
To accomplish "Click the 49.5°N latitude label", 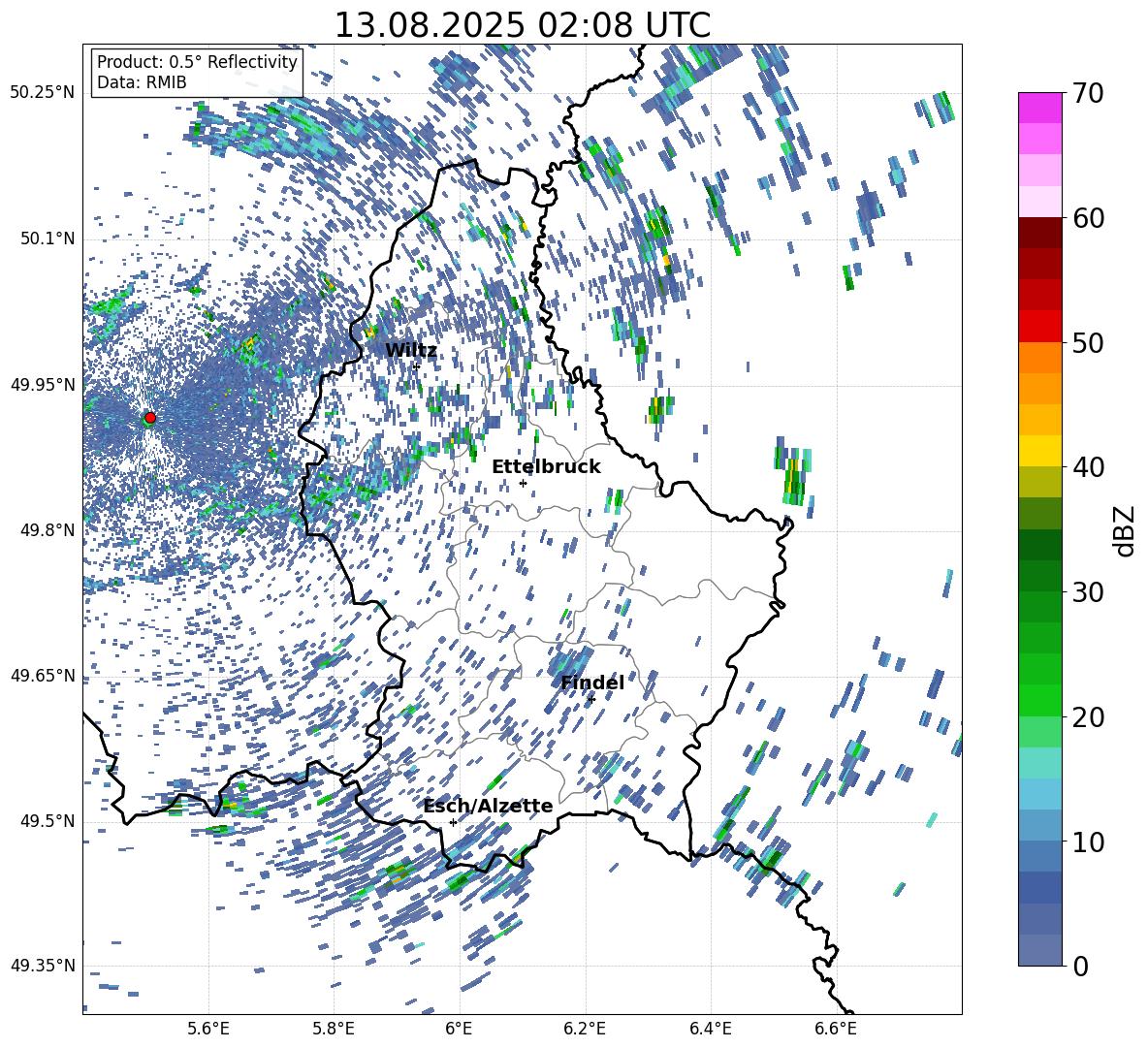I will 47,821.
